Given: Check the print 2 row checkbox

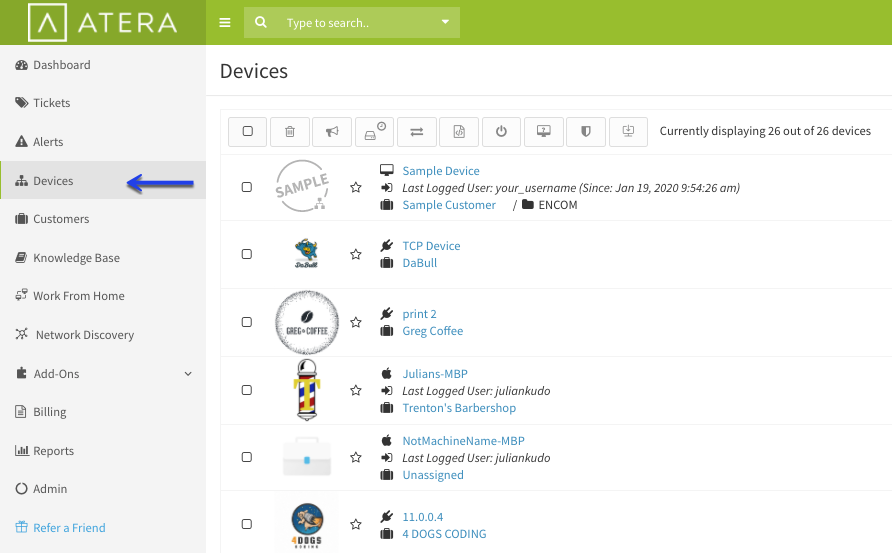Looking at the screenshot, I should click(x=247, y=322).
